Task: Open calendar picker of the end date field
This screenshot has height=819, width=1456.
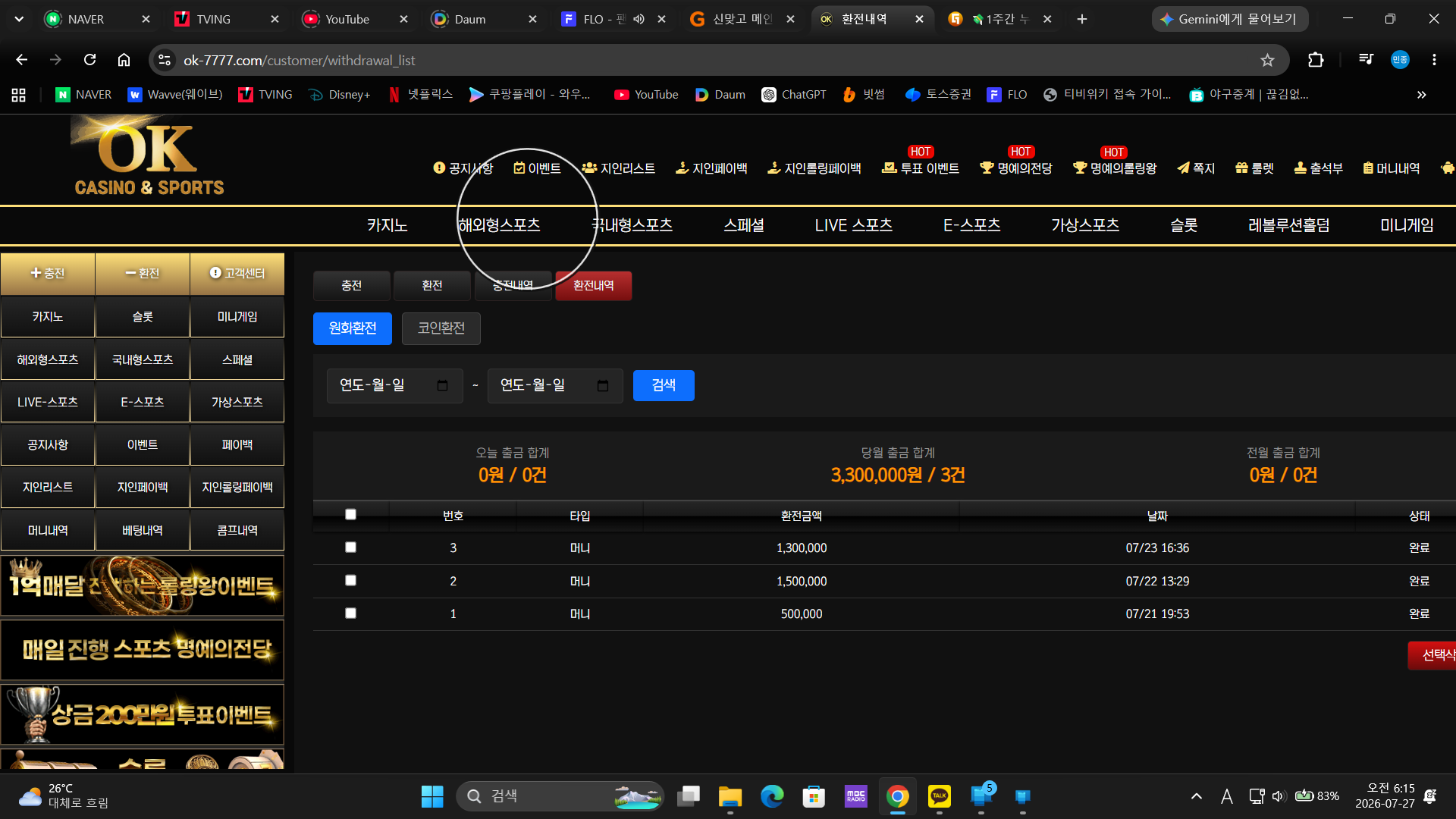Action: (x=603, y=386)
